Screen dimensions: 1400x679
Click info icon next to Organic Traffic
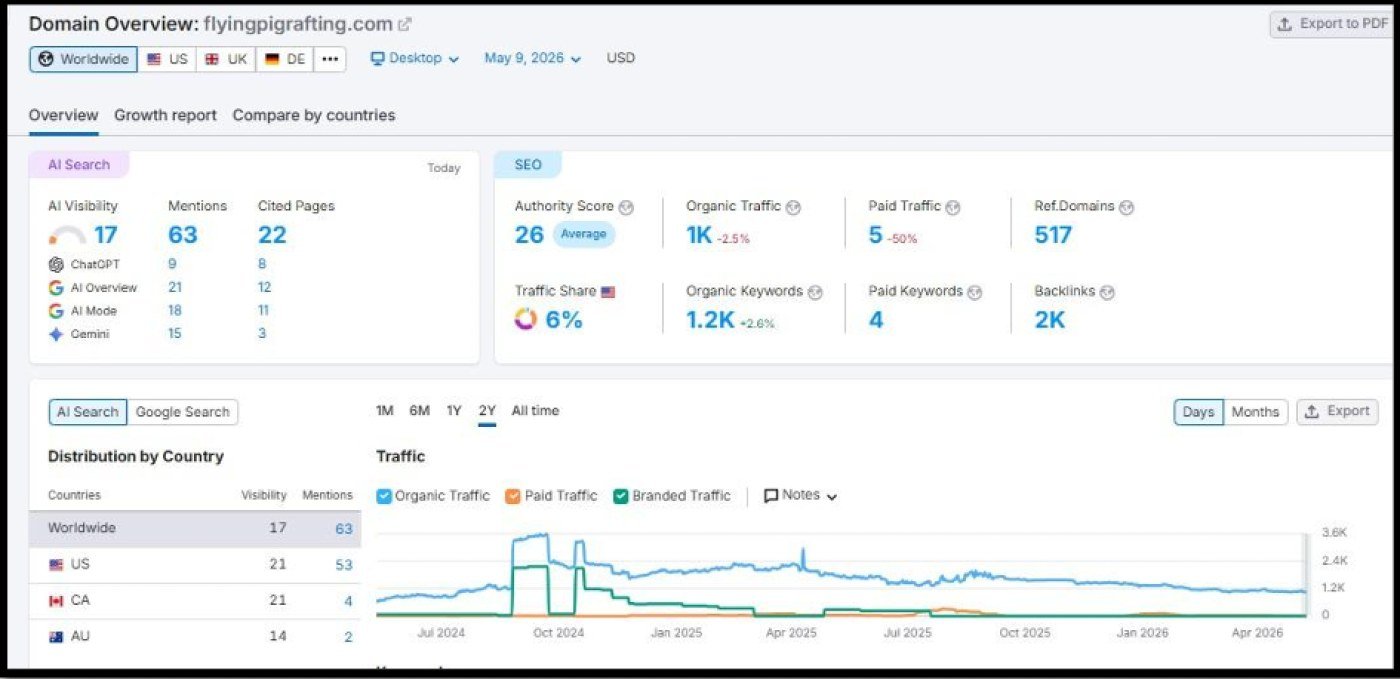tap(793, 207)
